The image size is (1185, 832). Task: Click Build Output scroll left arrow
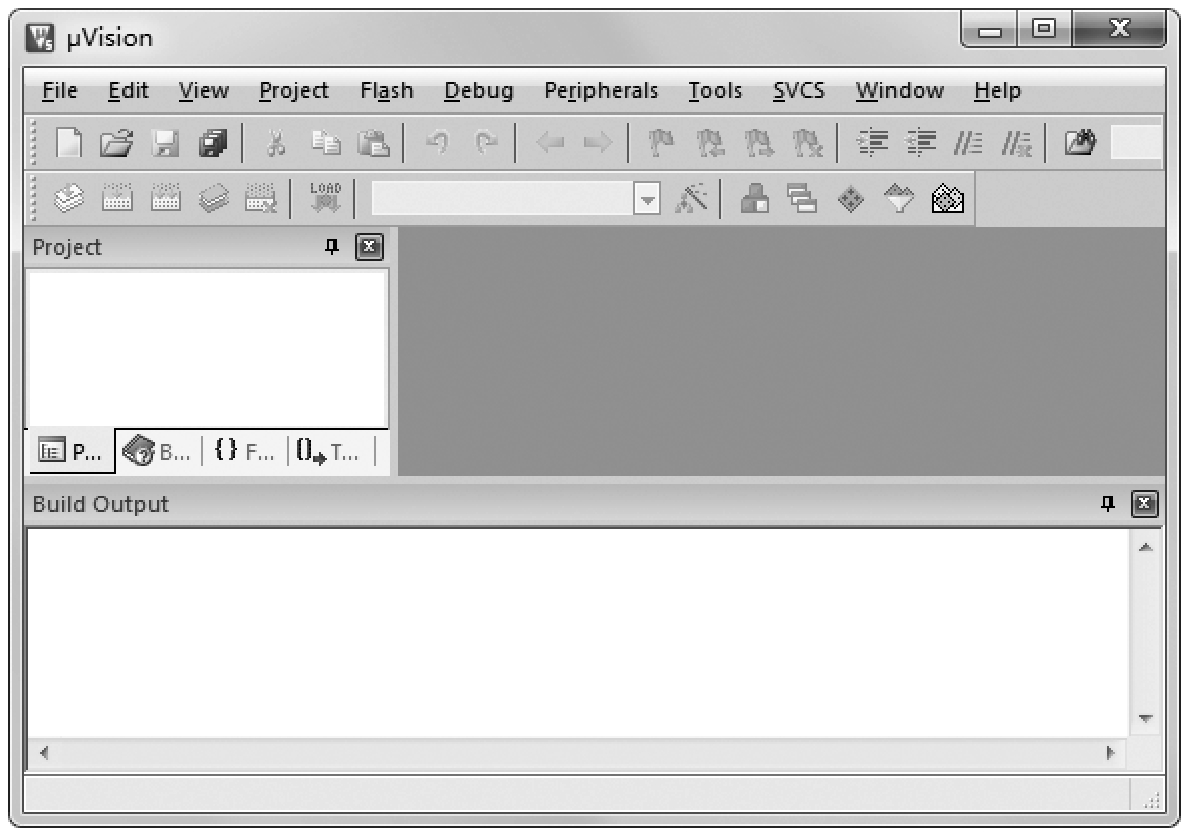[x=44, y=753]
